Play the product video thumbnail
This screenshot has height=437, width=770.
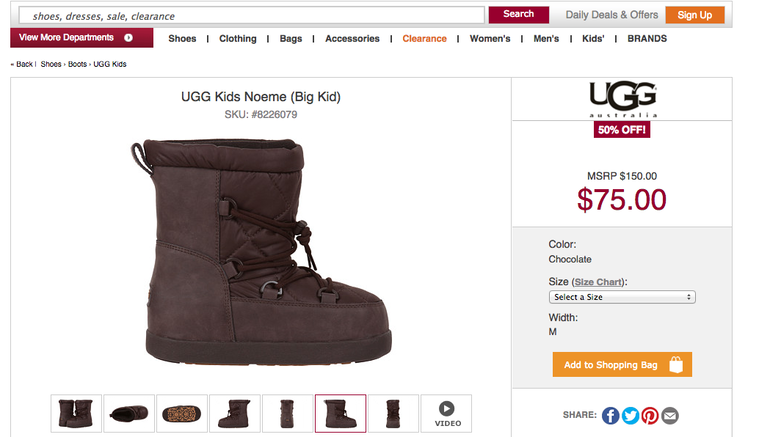click(446, 413)
